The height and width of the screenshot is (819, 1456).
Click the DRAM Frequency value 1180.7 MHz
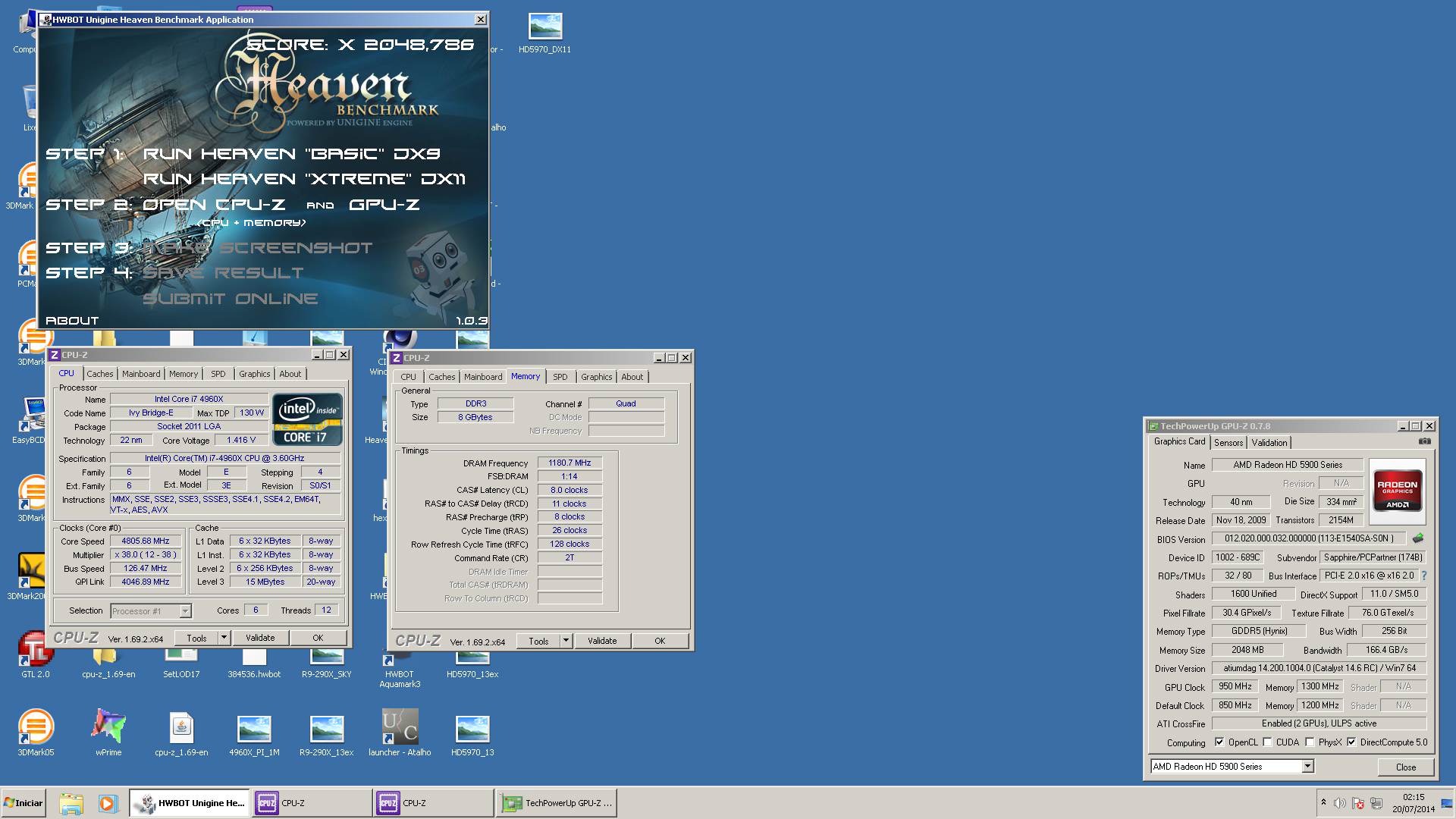(x=570, y=463)
